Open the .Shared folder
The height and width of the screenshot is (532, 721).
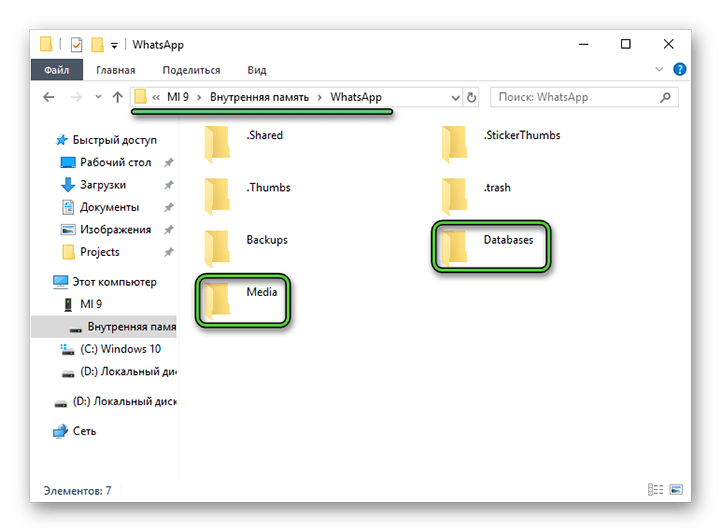pos(244,143)
